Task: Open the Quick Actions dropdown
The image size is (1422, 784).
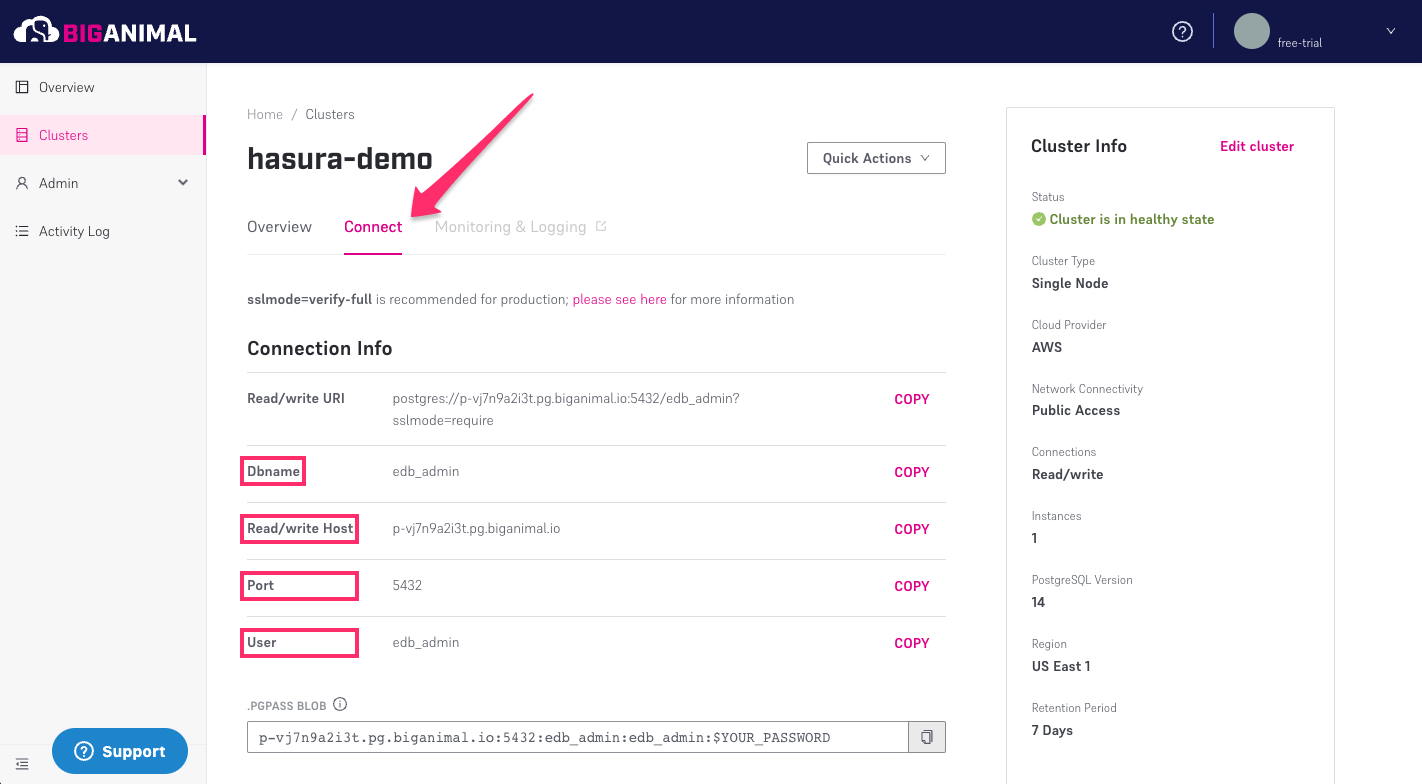Action: (875, 157)
